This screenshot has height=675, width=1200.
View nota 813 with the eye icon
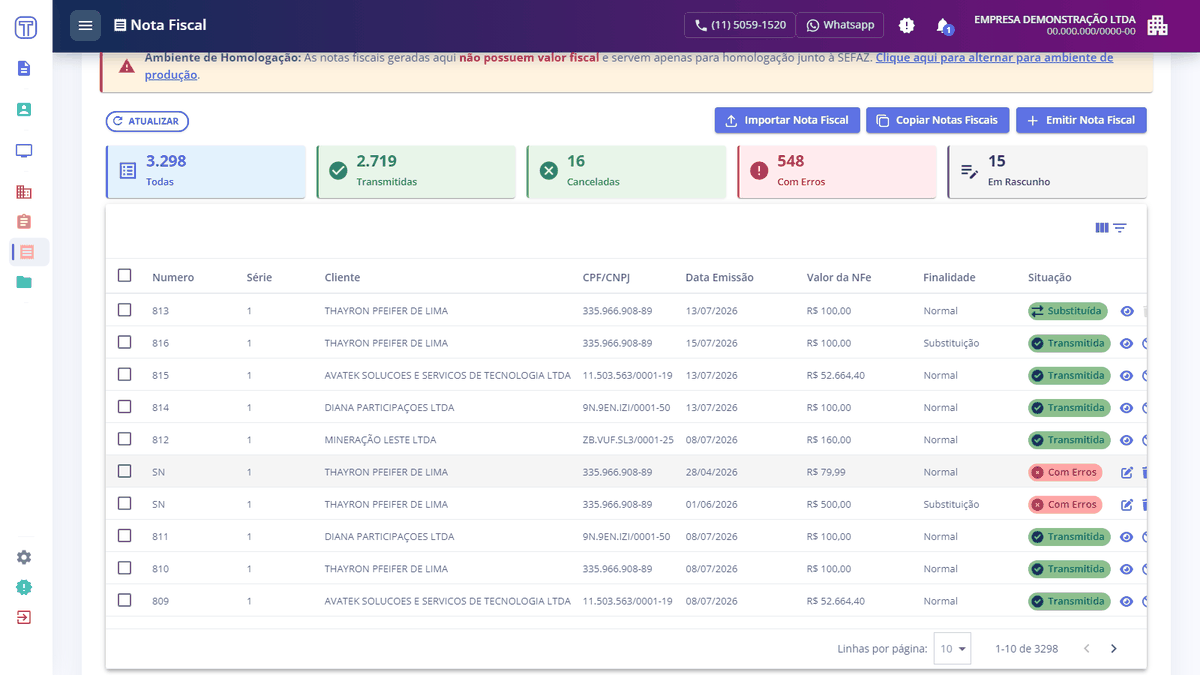[1127, 311]
